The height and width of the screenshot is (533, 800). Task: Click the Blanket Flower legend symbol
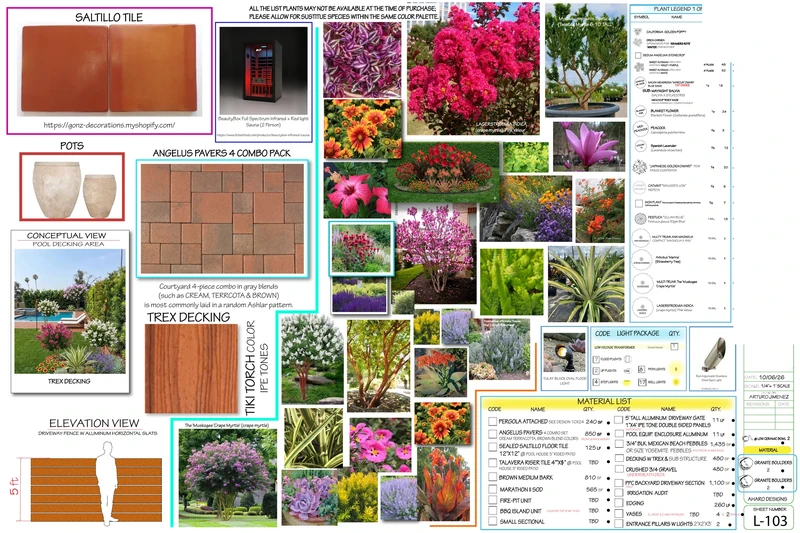tap(640, 111)
